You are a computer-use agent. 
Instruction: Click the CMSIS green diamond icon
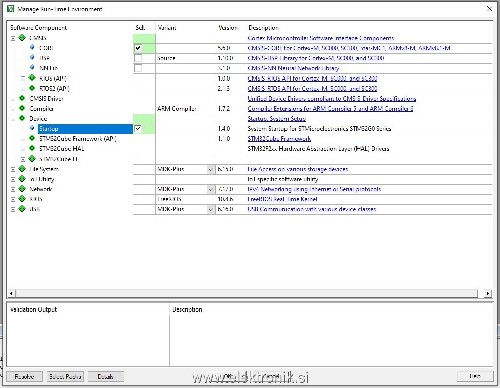(22, 38)
